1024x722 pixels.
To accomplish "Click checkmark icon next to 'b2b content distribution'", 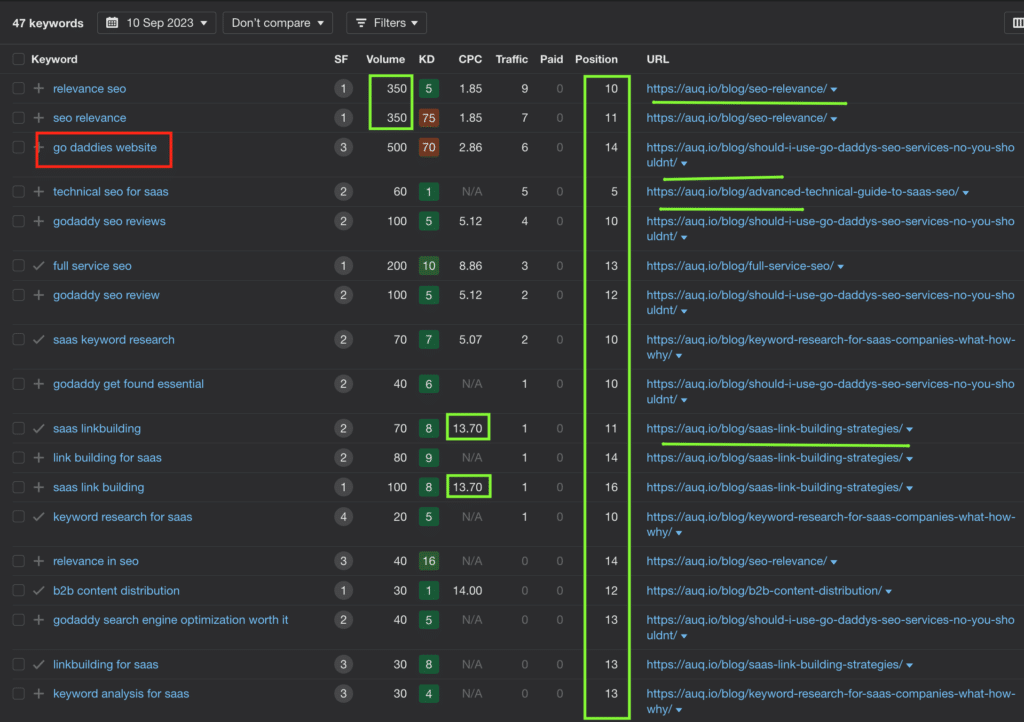I will point(39,590).
